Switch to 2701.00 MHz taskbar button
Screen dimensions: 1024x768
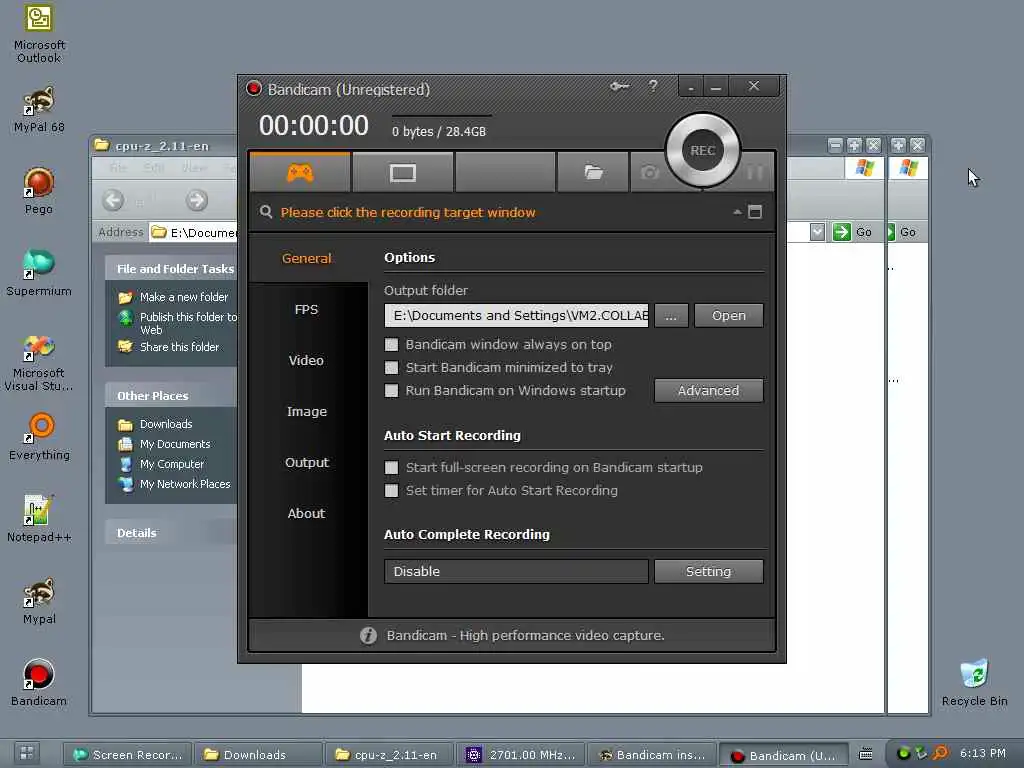[521, 755]
